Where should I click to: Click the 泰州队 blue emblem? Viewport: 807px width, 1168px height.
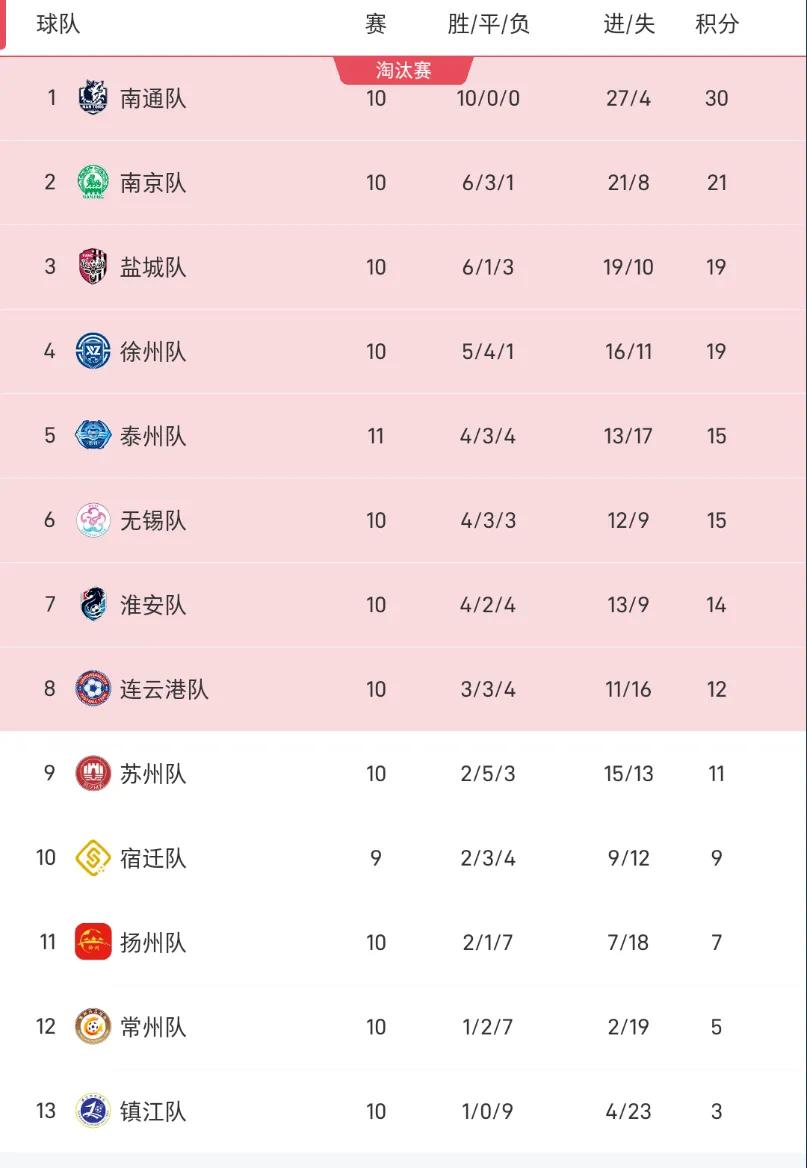tap(93, 436)
